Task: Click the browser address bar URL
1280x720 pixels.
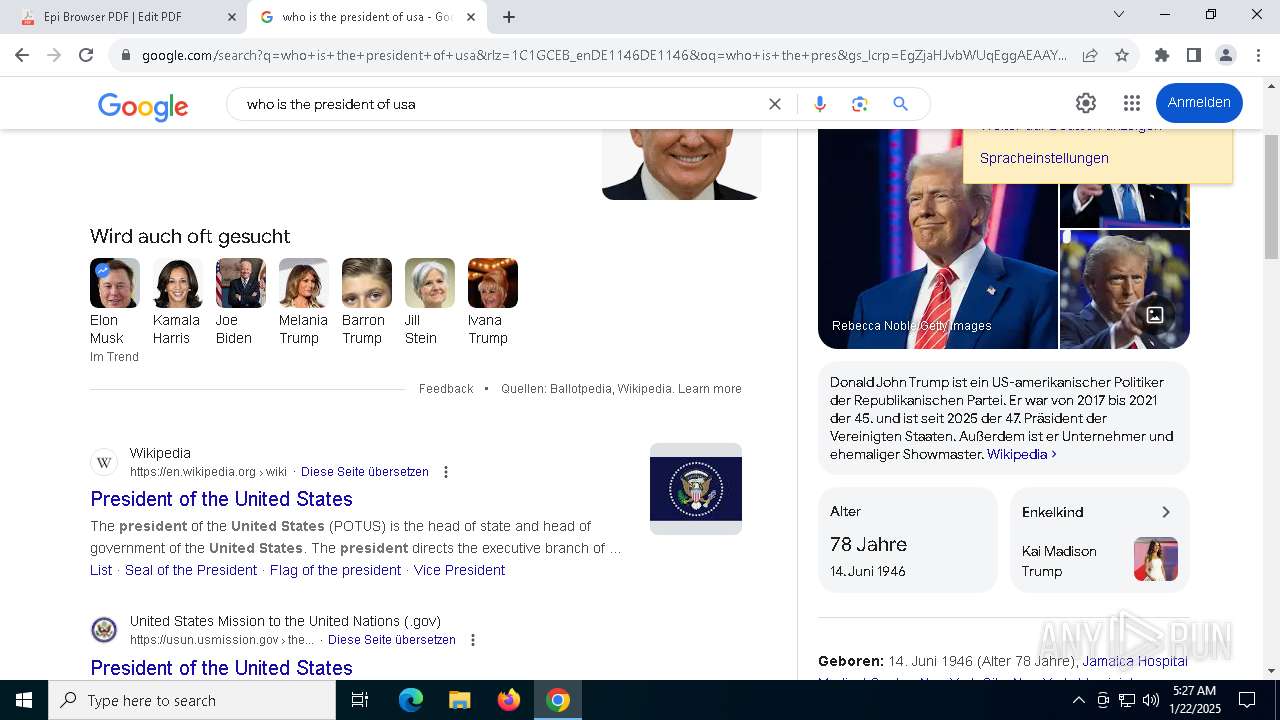Action: [x=604, y=55]
